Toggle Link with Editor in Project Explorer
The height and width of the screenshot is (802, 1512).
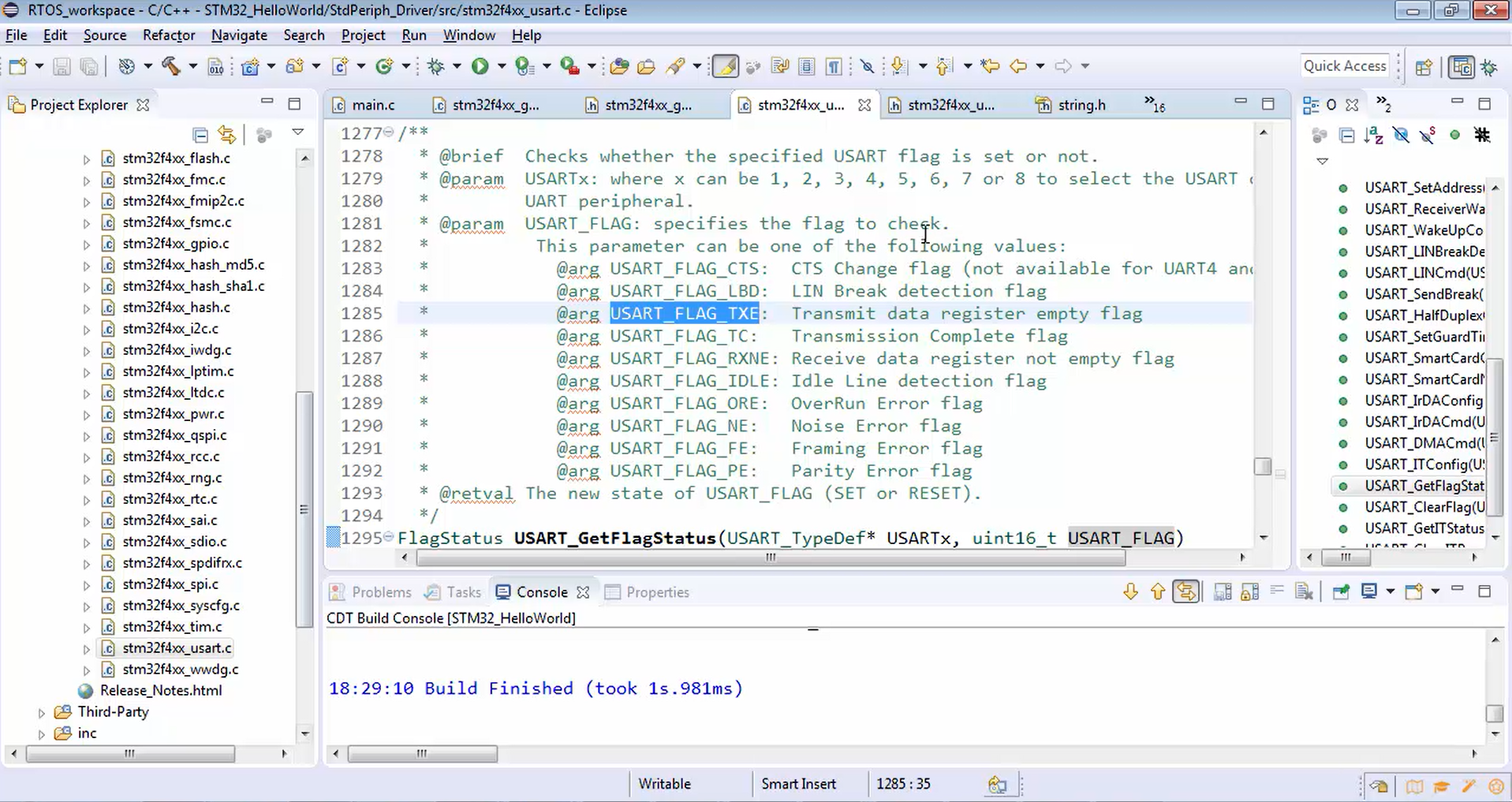(227, 135)
